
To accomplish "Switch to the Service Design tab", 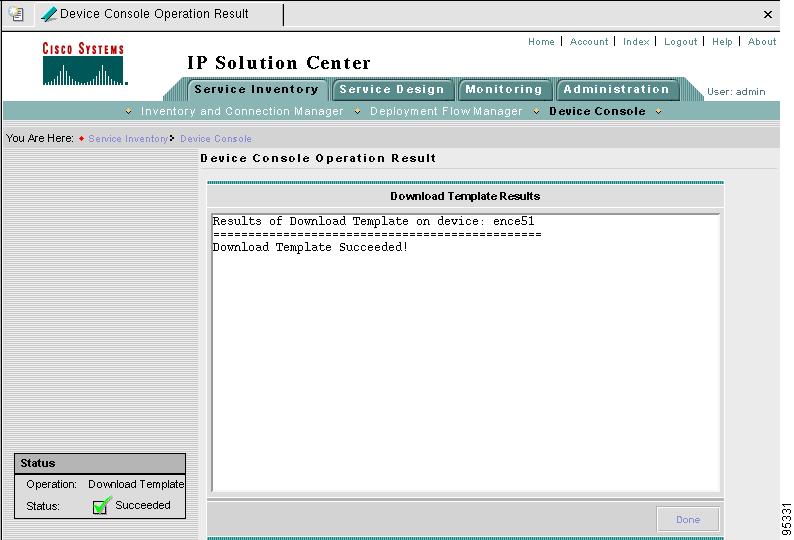I will point(391,89).
